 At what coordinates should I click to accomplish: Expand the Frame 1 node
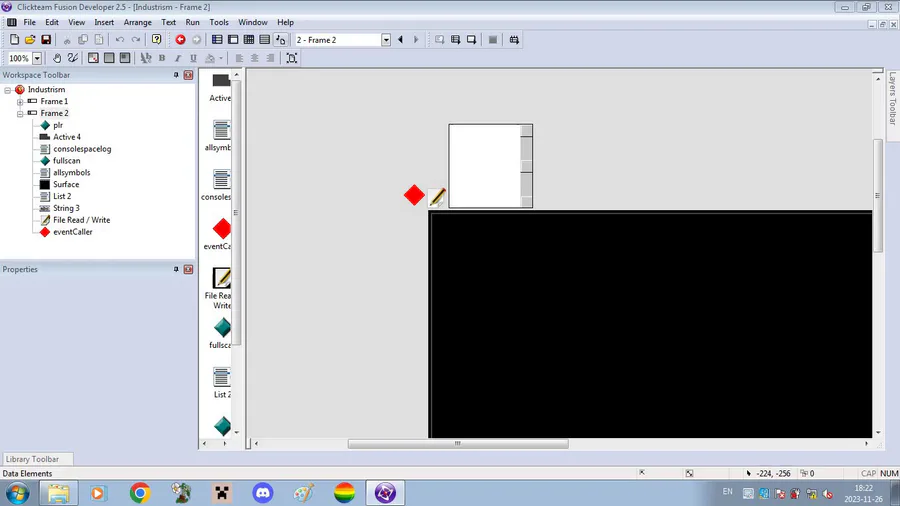[x=20, y=102]
